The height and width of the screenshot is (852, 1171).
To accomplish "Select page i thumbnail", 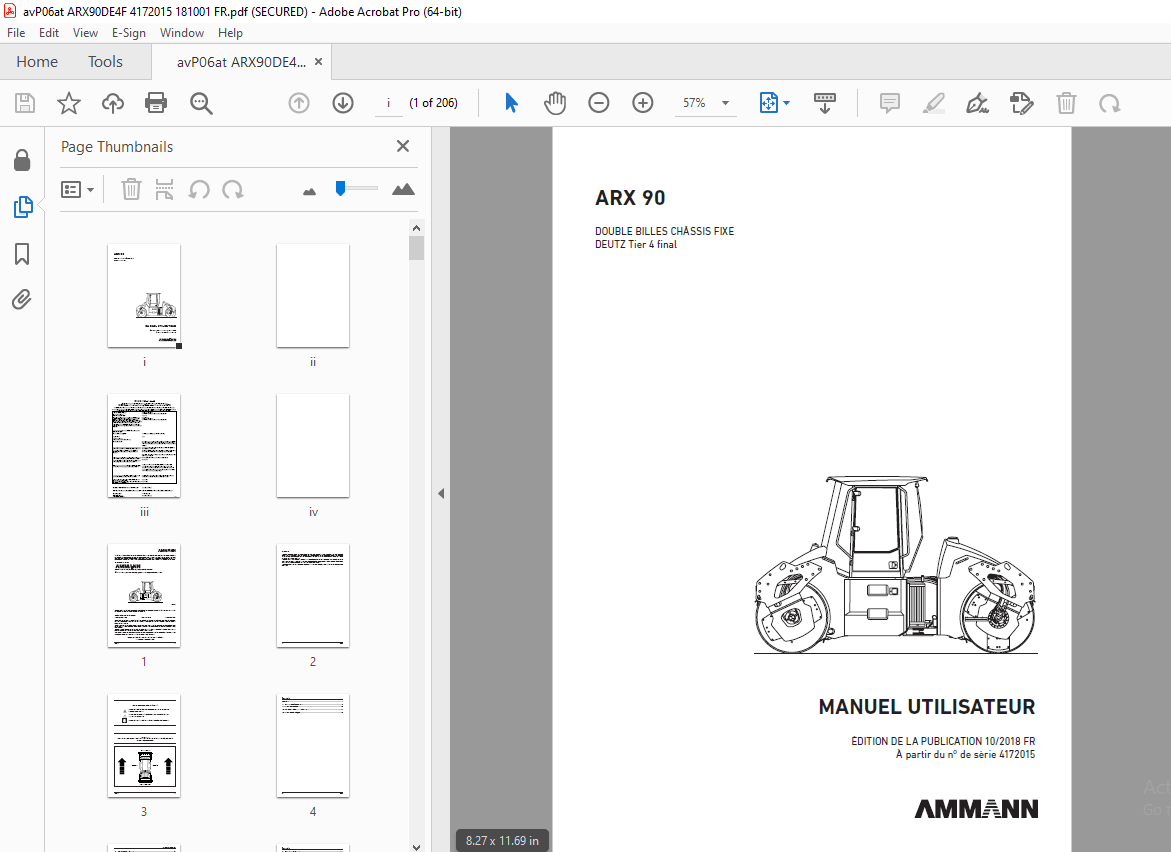I will tap(144, 295).
